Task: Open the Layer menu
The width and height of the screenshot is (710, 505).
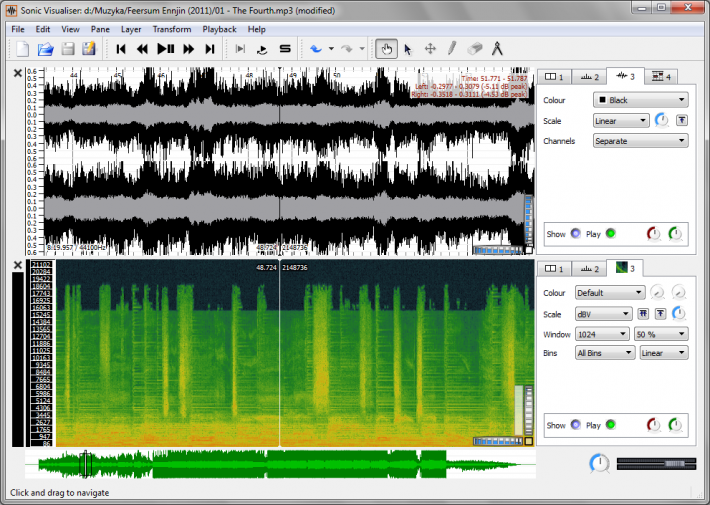Action: 131,29
